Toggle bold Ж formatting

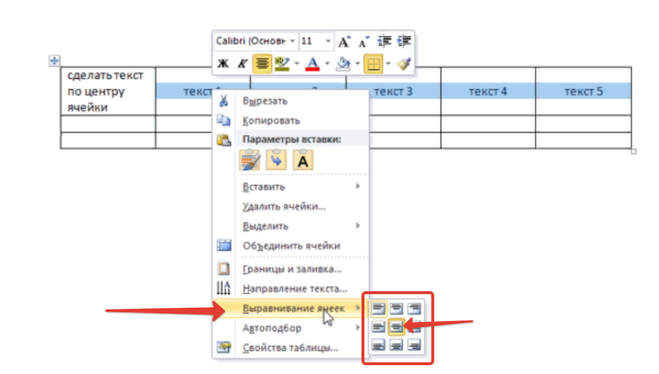pos(223,64)
